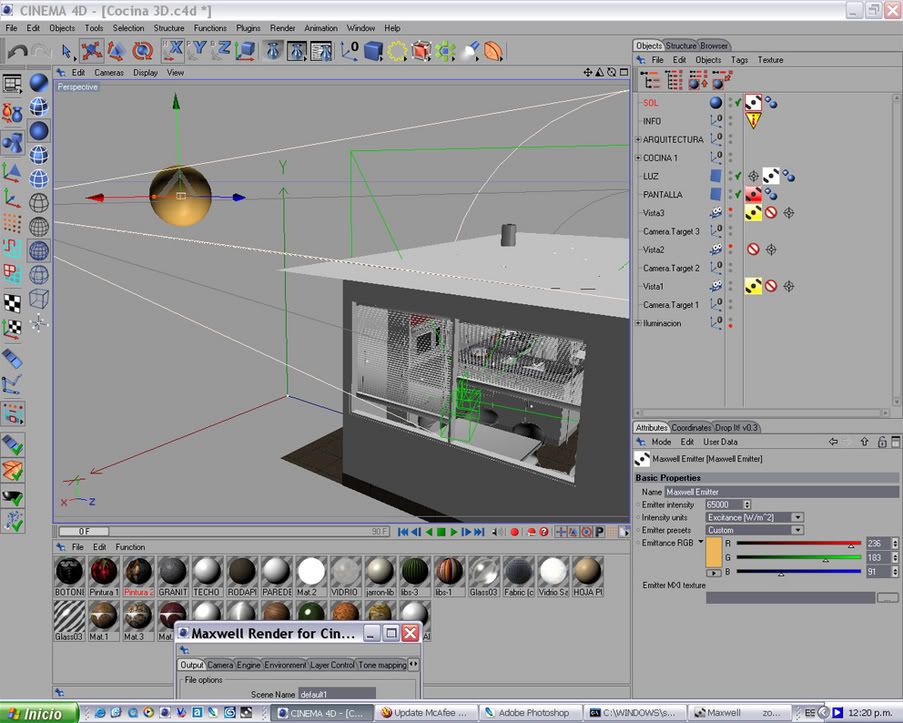Click the Light object icon in toolbar

point(470,51)
